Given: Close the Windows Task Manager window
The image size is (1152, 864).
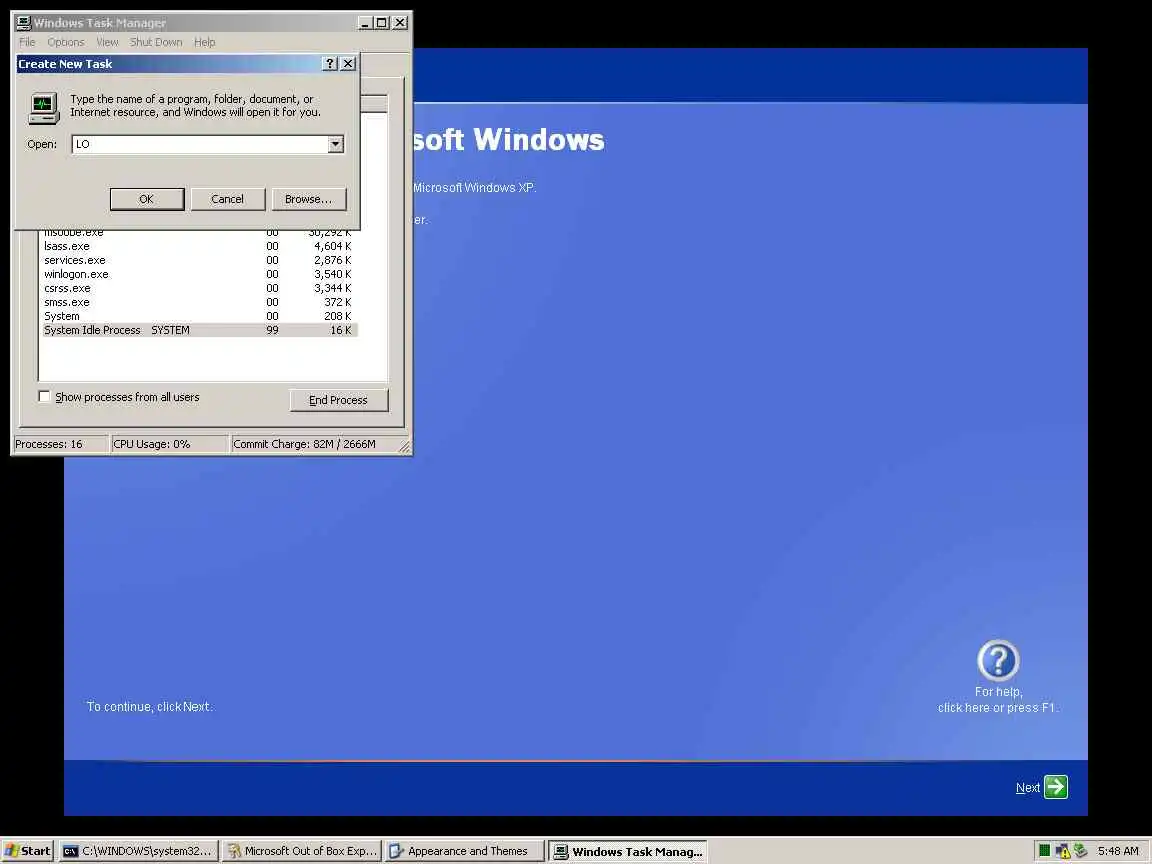Looking at the screenshot, I should click(400, 23).
